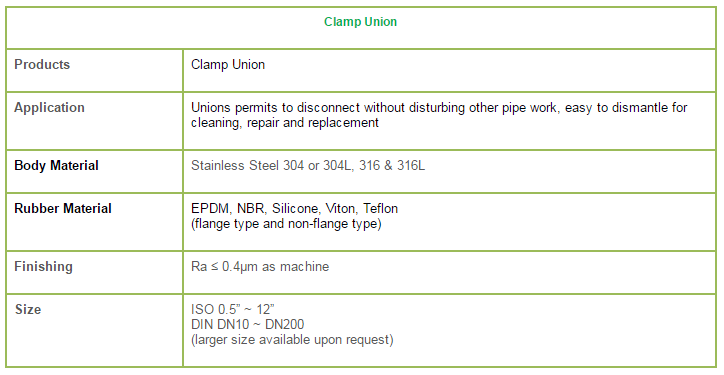Image resolution: width=724 pixels, height=375 pixels.
Task: Click the green Clamp Union table title
Action: [x=360, y=22]
